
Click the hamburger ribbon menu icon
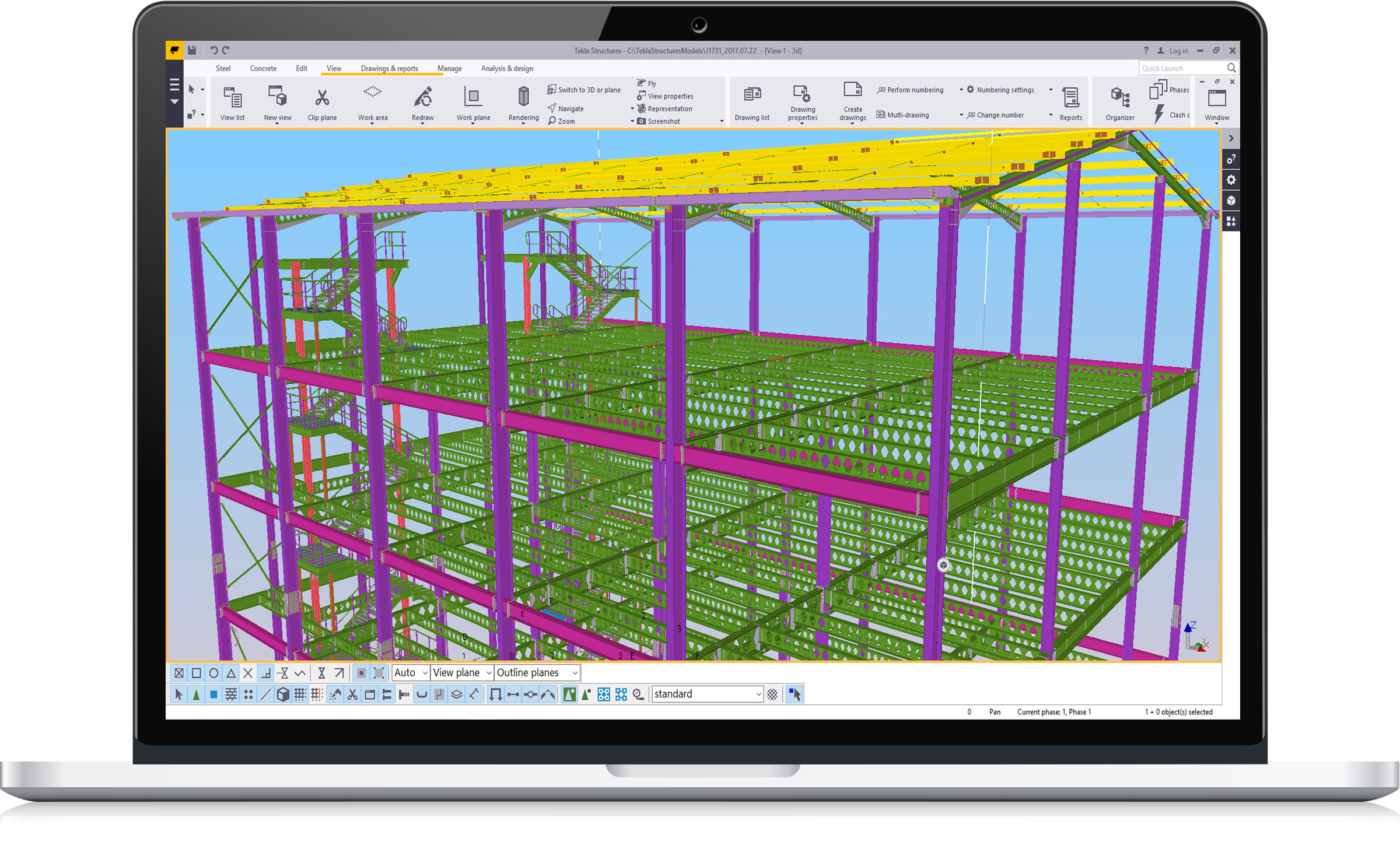(x=174, y=85)
